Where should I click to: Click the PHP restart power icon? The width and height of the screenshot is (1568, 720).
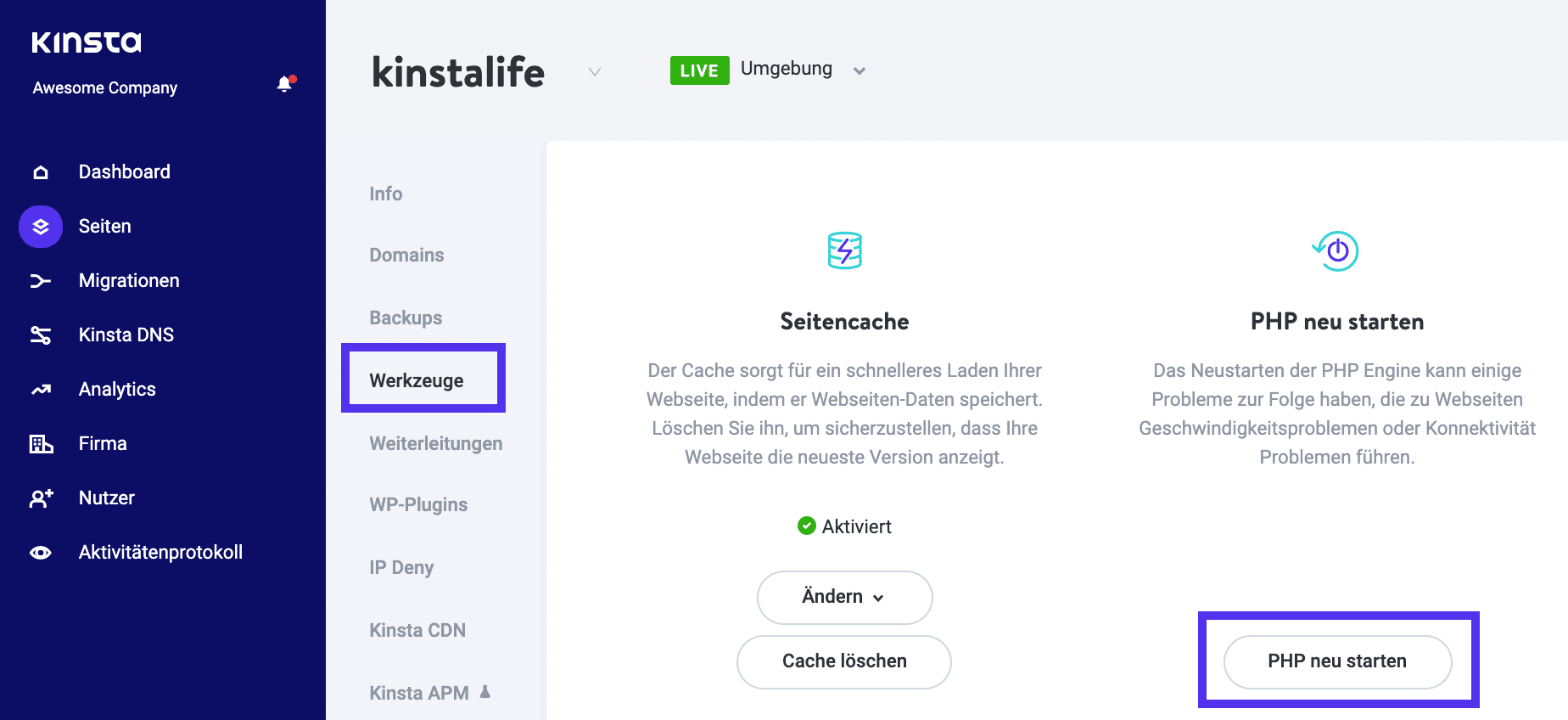[1336, 251]
